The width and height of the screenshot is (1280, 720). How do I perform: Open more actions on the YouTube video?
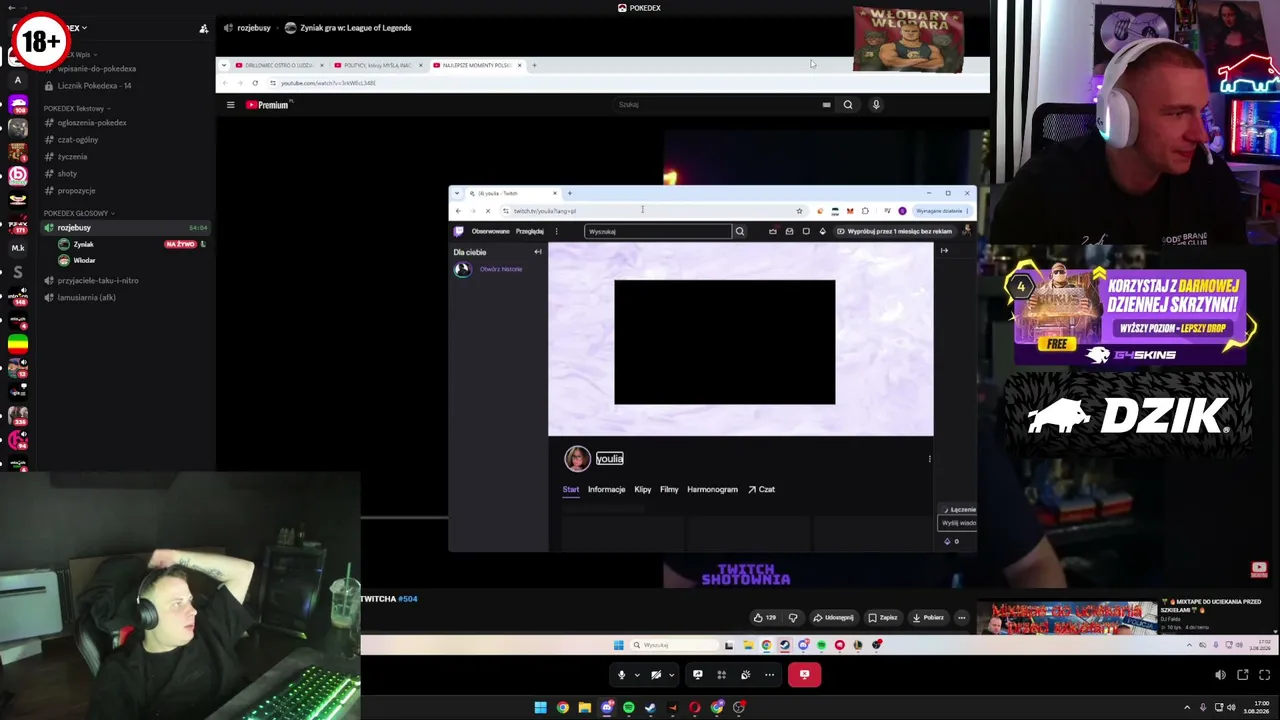coord(962,617)
